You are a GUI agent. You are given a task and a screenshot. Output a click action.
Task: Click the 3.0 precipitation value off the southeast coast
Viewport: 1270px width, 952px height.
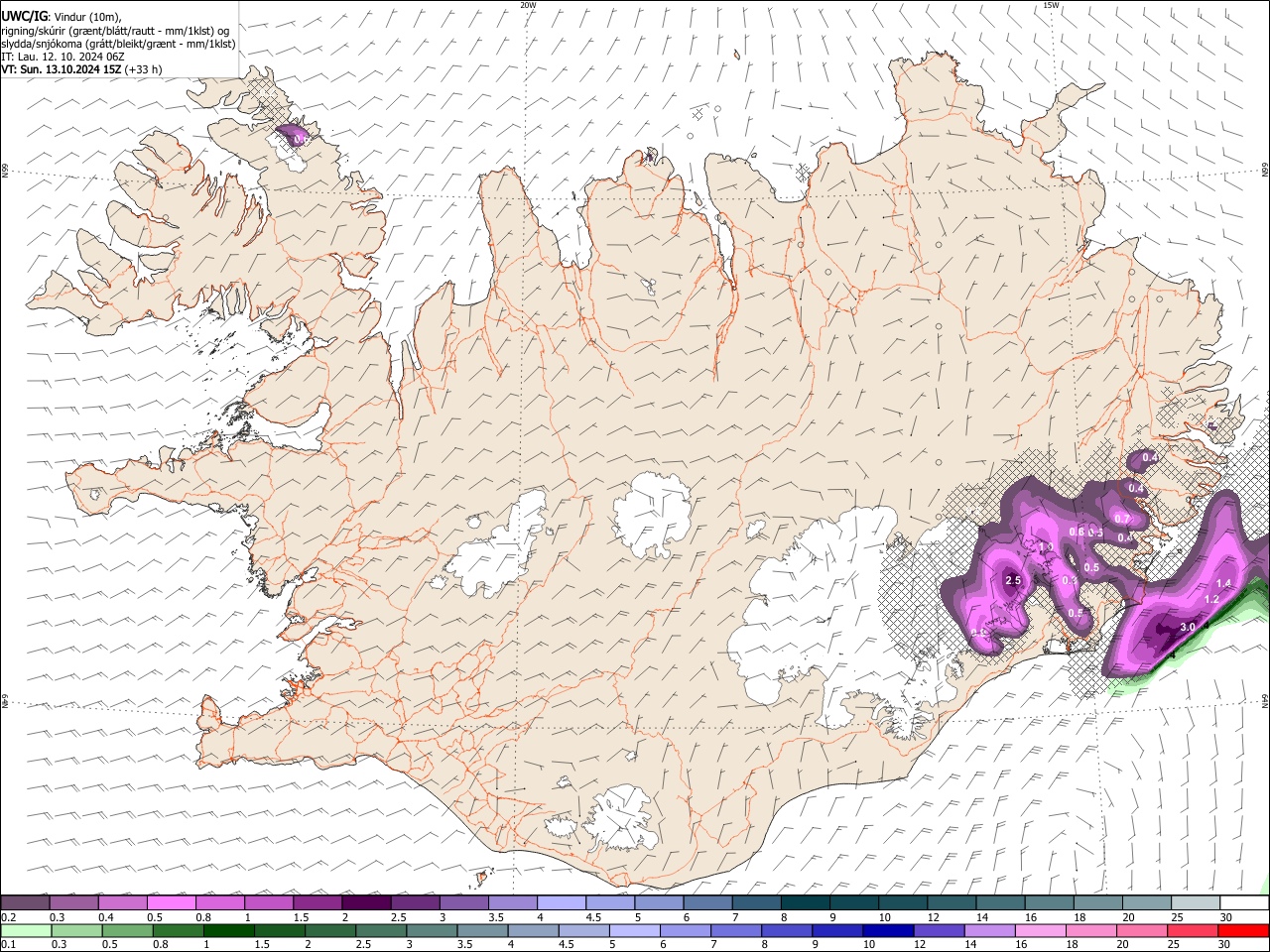[x=1188, y=627]
